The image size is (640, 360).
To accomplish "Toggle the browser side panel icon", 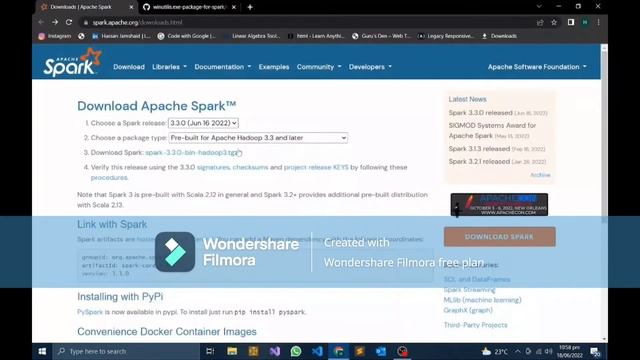I will click(571, 22).
